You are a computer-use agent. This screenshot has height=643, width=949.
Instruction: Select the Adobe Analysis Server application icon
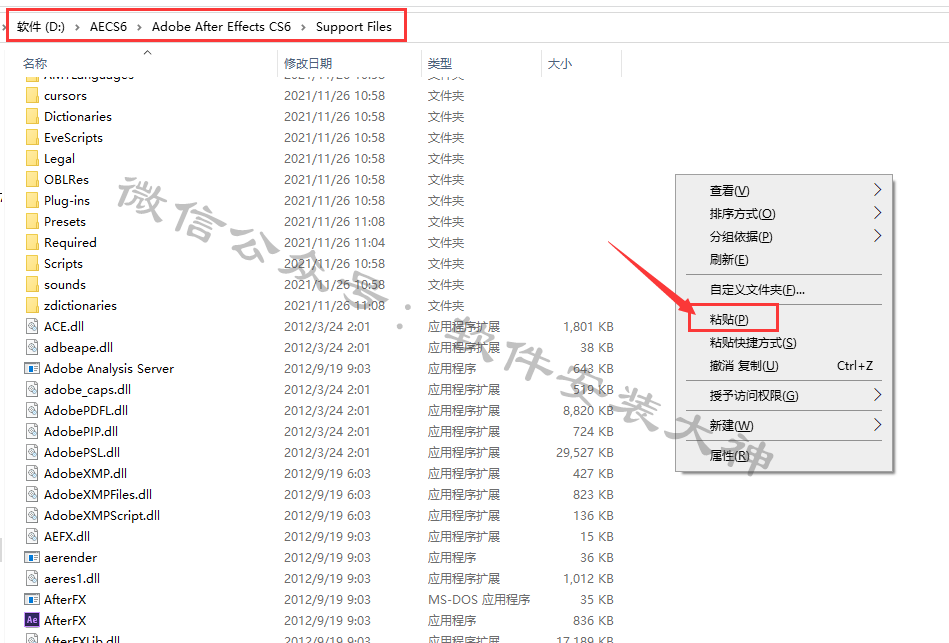click(x=32, y=368)
